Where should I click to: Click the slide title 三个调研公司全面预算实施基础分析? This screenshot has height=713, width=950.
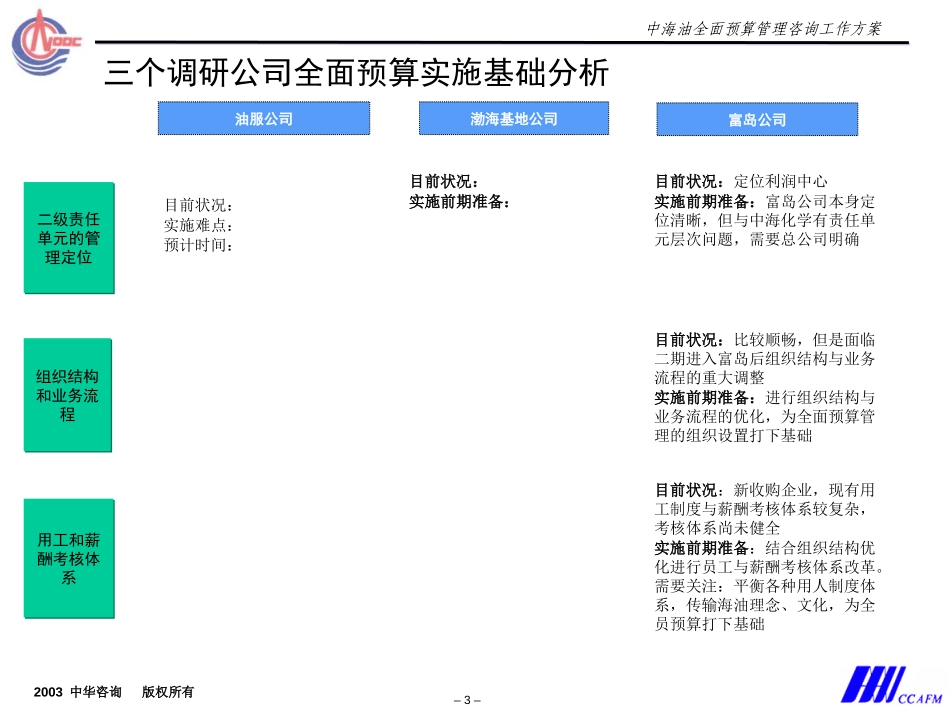[356, 73]
